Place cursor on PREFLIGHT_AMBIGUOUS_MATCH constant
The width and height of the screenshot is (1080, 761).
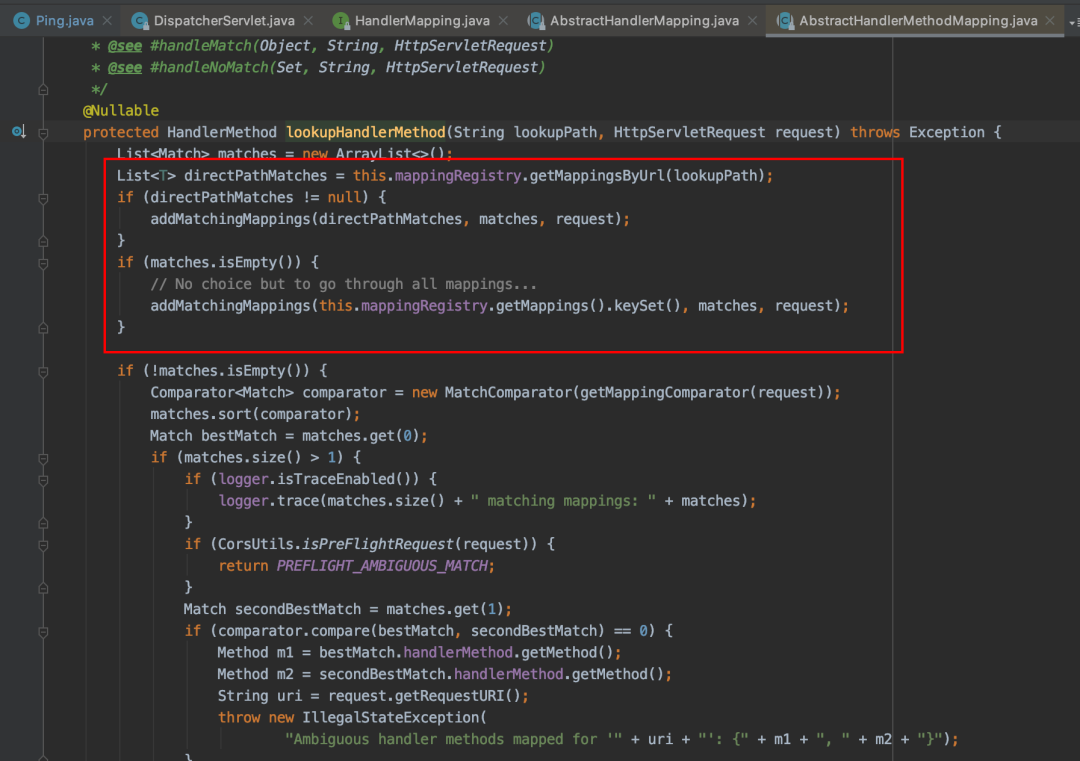384,565
